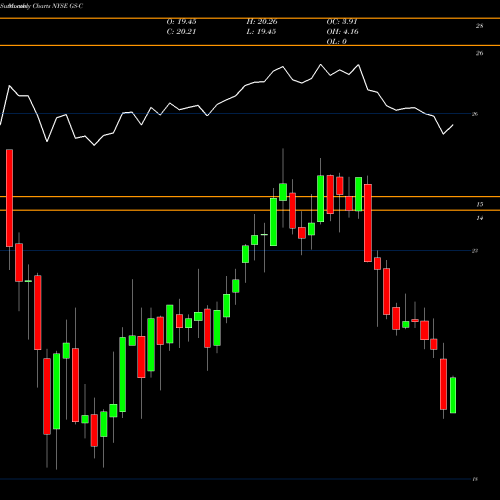Image resolution: width=500 pixels, height=500 pixels.
Task: Select the high price 'H: 20.26'
Action: click(262, 22)
